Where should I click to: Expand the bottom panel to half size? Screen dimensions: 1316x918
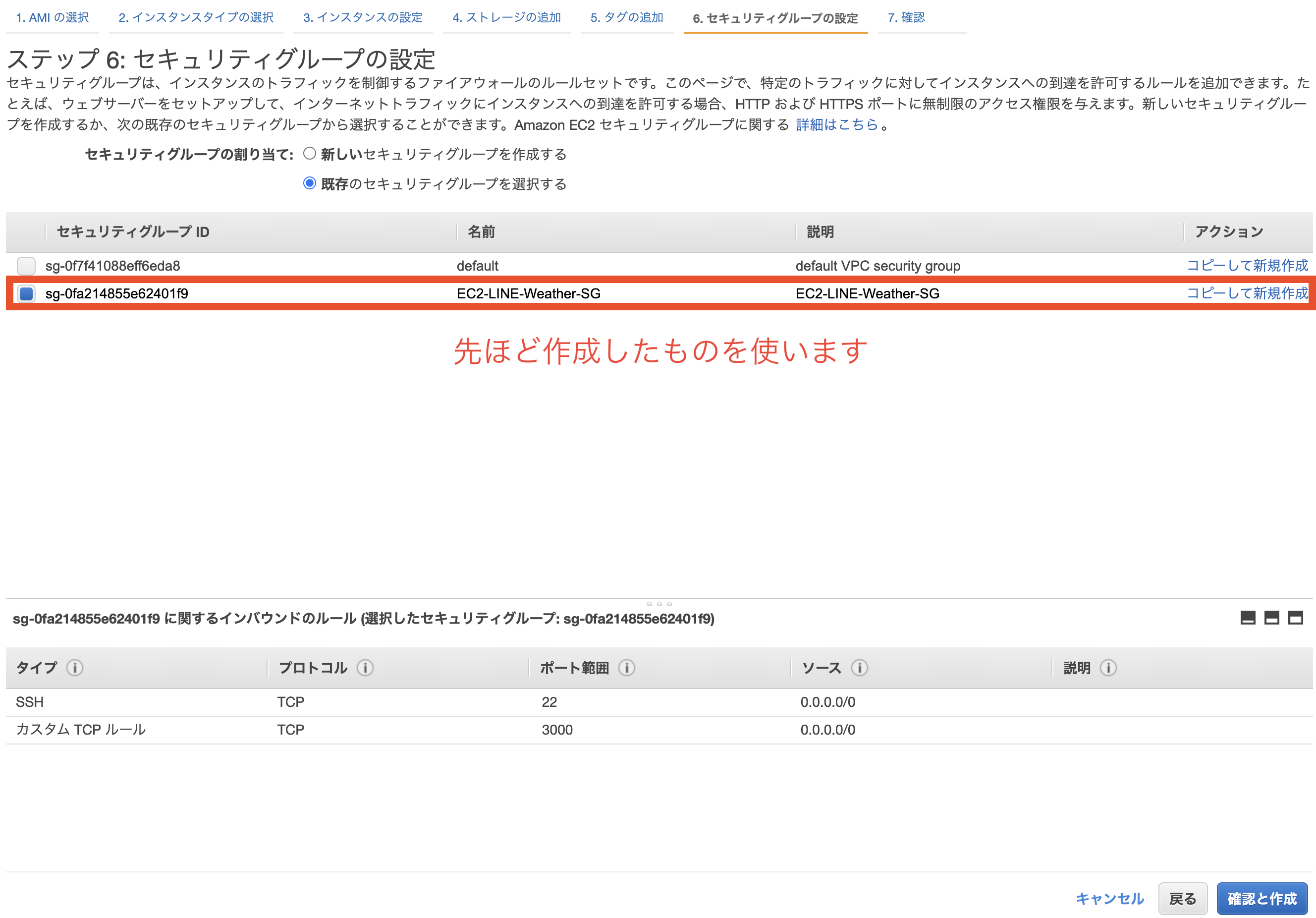1272,618
